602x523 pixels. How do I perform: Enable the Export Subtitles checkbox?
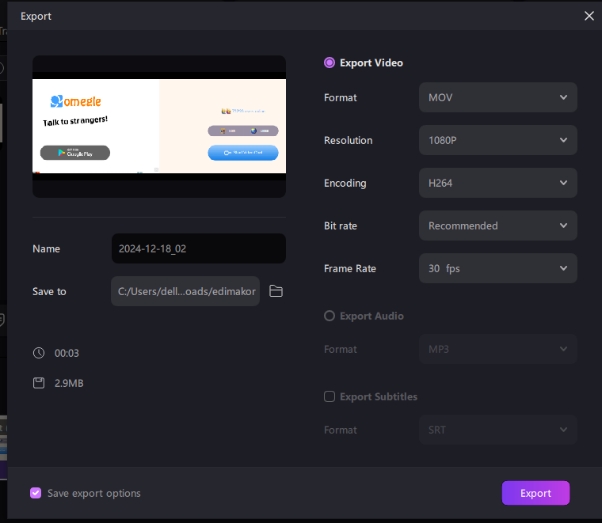coord(329,397)
